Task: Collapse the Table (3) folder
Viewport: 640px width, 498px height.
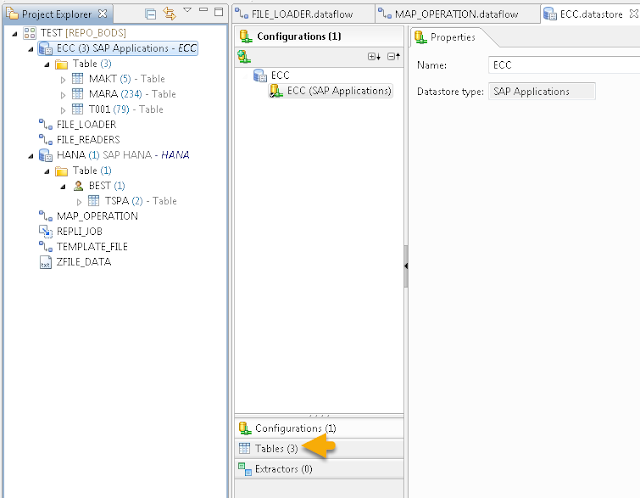Action: click(x=47, y=64)
